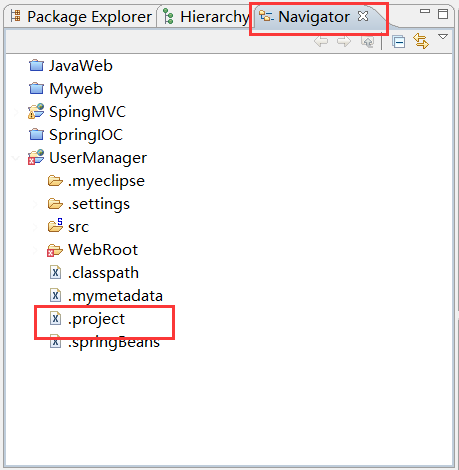Select the .mymetadata file

click(x=106, y=296)
